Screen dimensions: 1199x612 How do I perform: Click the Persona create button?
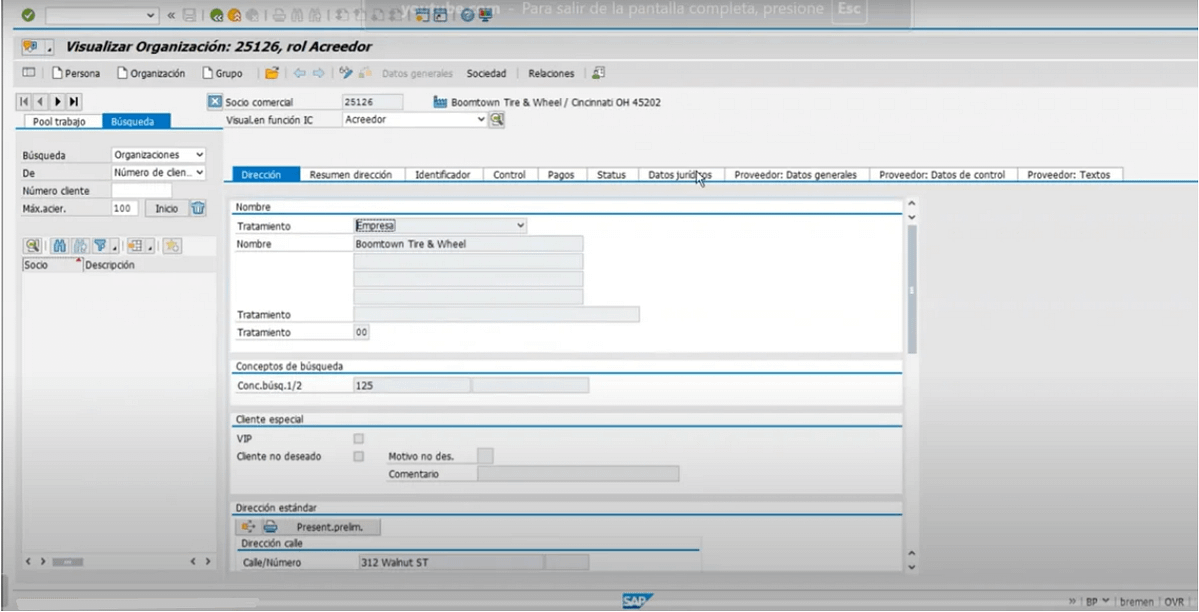pos(76,73)
